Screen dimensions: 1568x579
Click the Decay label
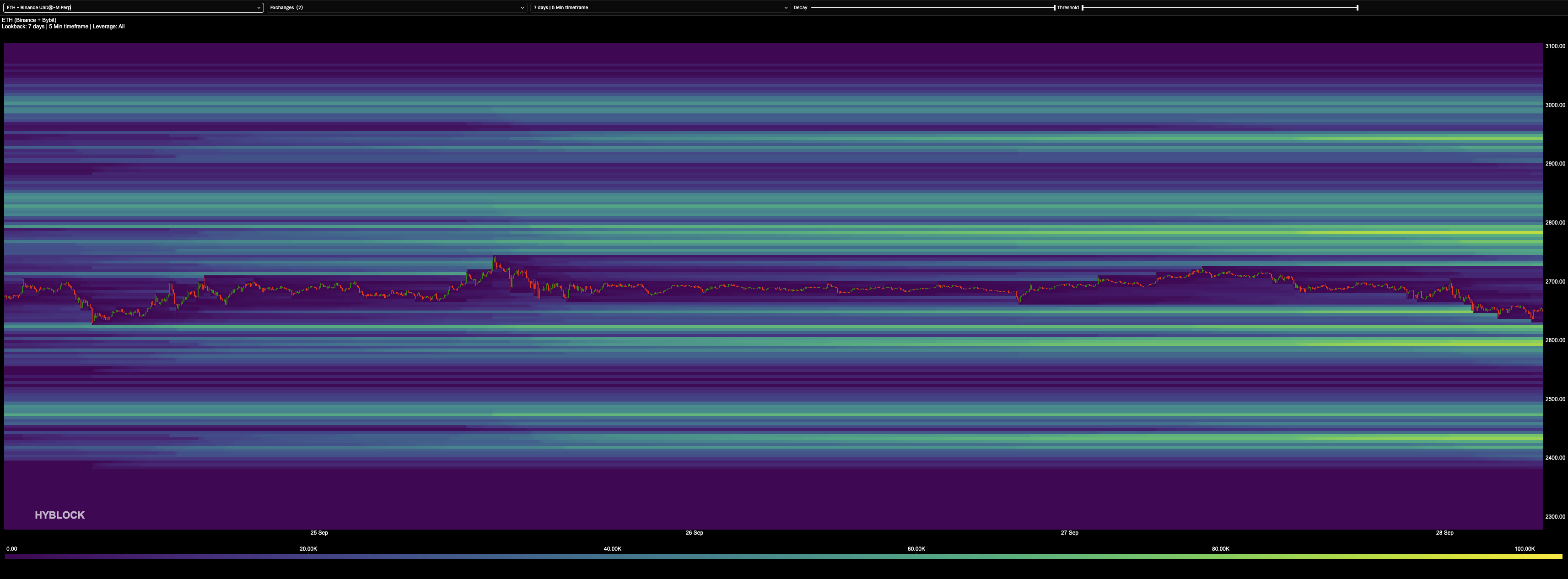click(800, 8)
